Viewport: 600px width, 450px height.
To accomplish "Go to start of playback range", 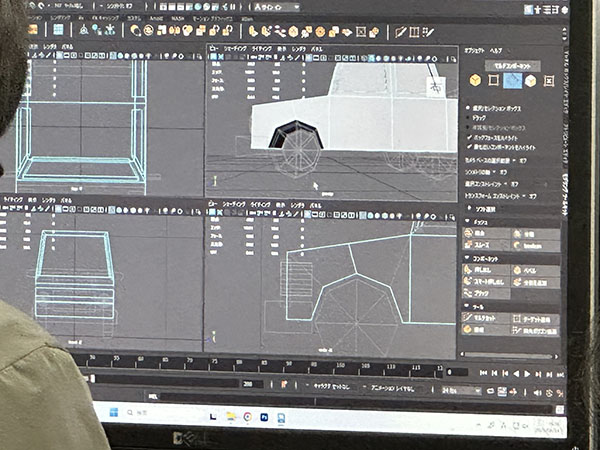I will click(483, 373).
